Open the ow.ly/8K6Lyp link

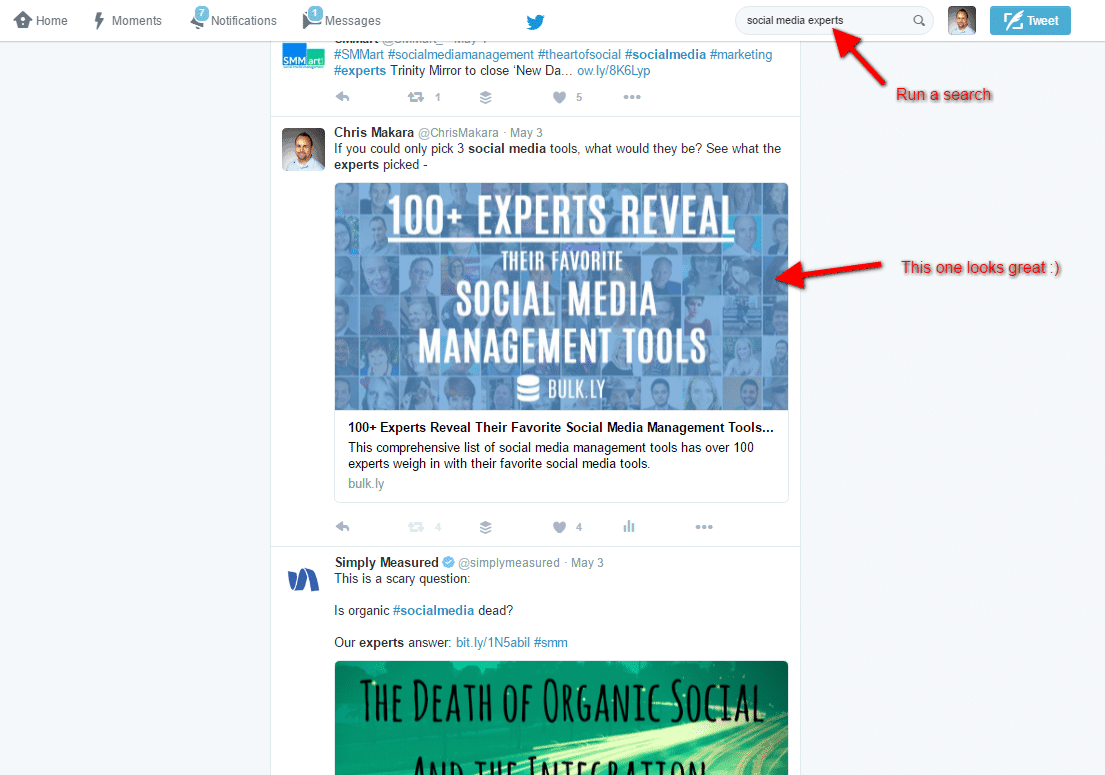[614, 71]
